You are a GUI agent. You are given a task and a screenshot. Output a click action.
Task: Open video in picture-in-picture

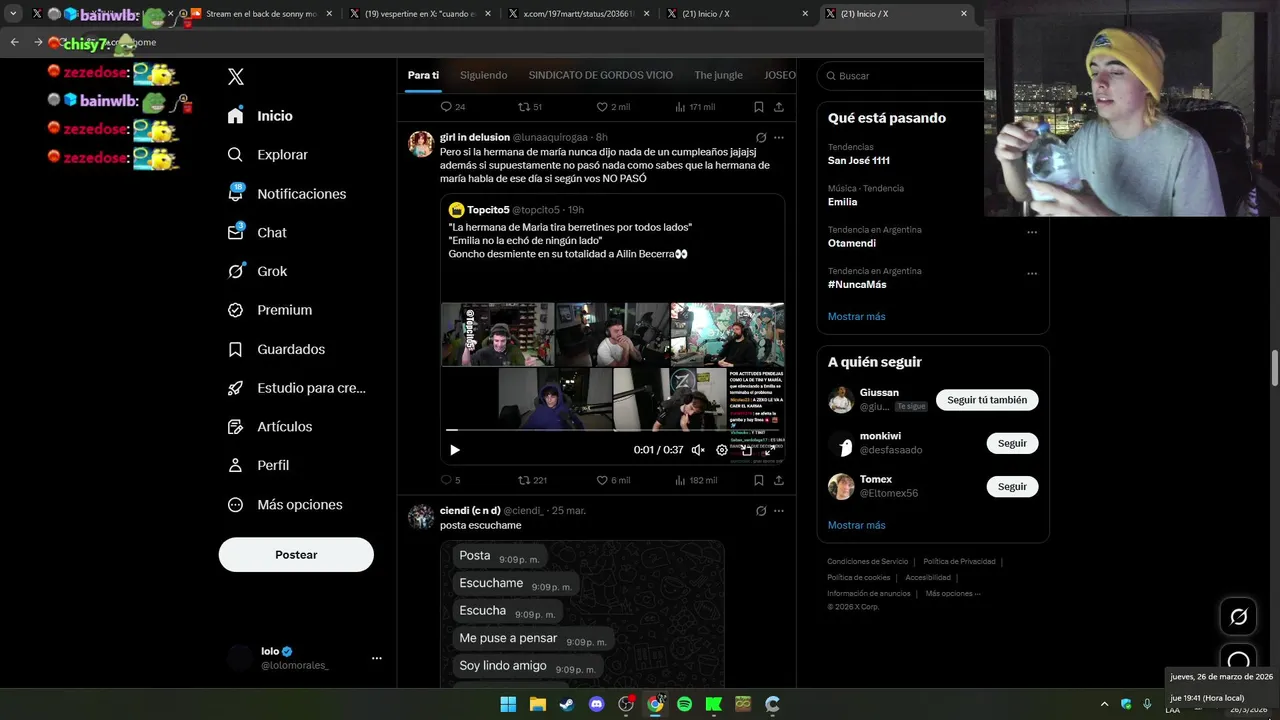(x=746, y=450)
